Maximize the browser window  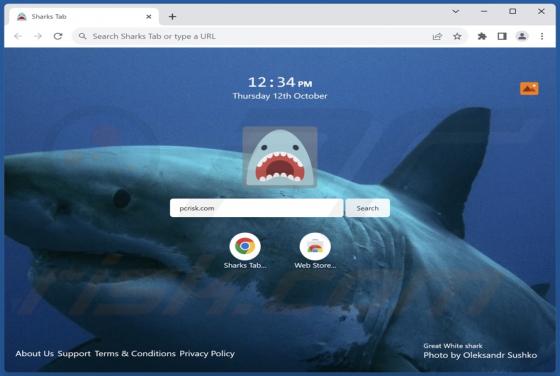(512, 12)
